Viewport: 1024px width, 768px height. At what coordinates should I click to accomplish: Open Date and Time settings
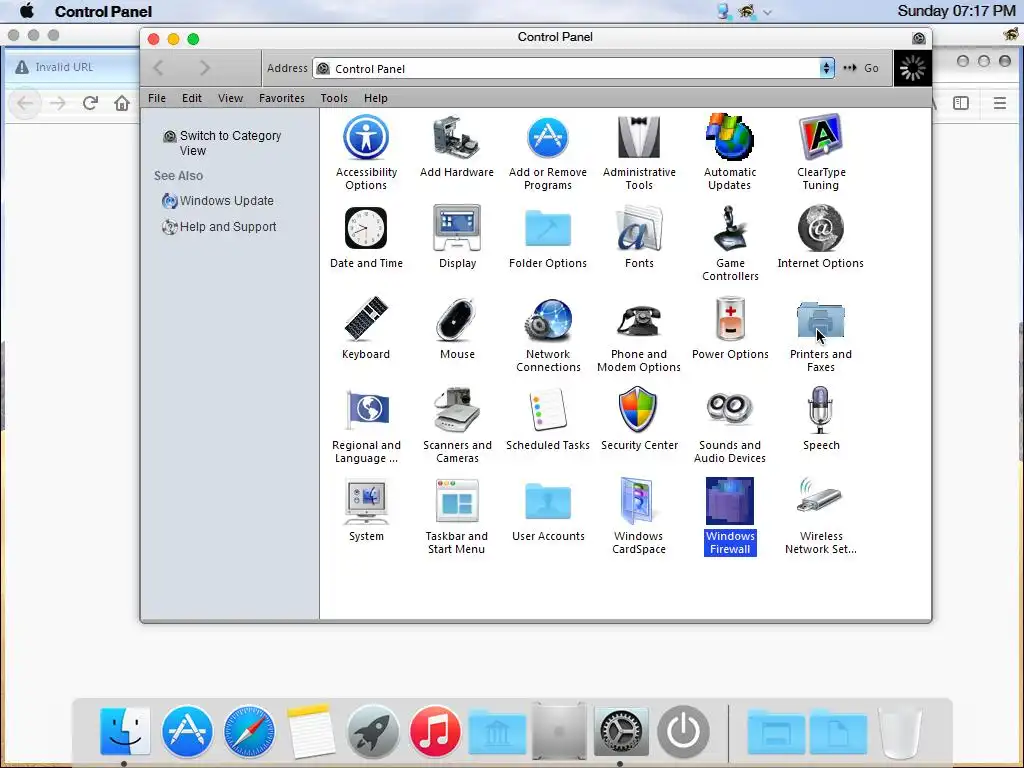coord(366,228)
